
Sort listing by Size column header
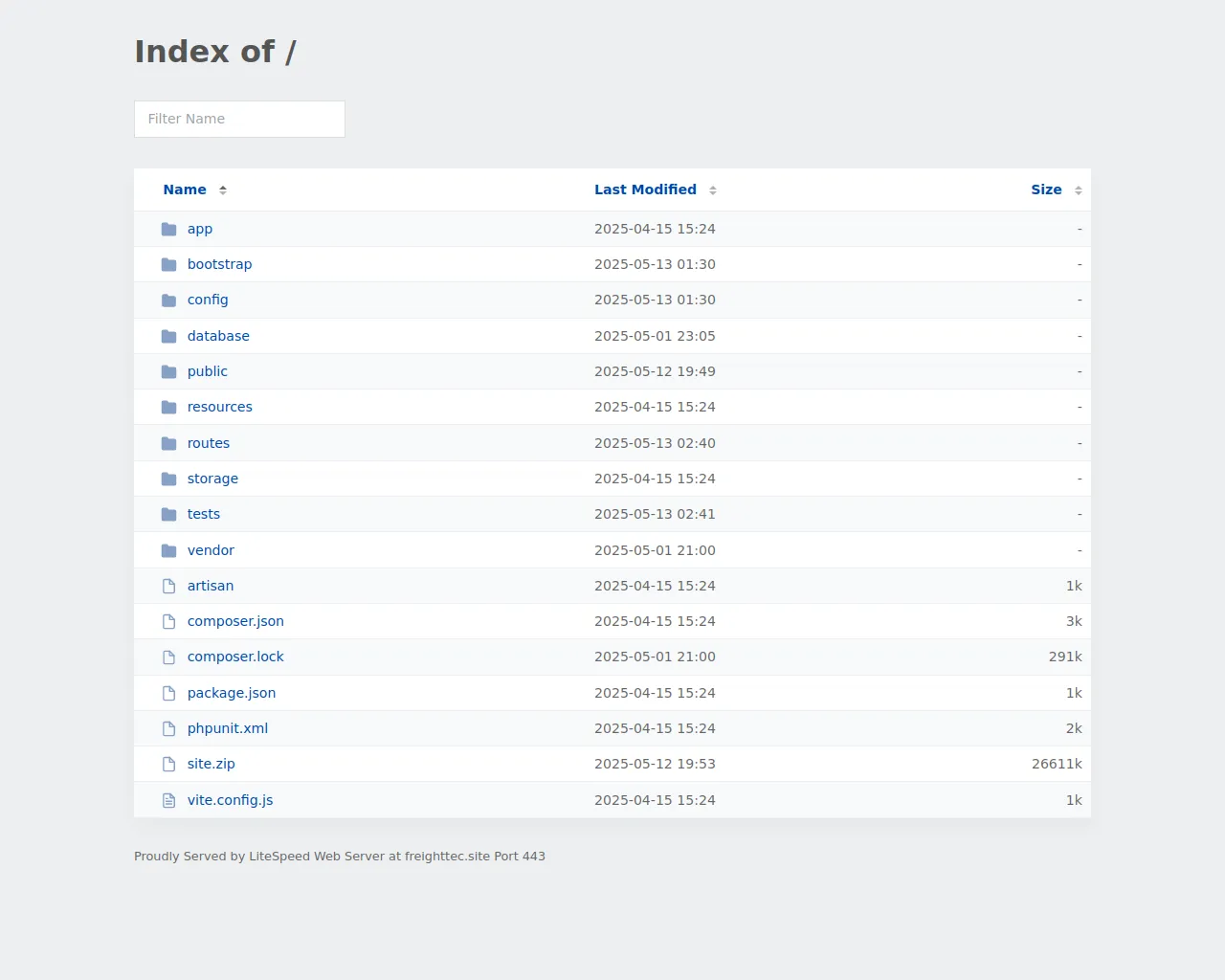pos(1046,189)
